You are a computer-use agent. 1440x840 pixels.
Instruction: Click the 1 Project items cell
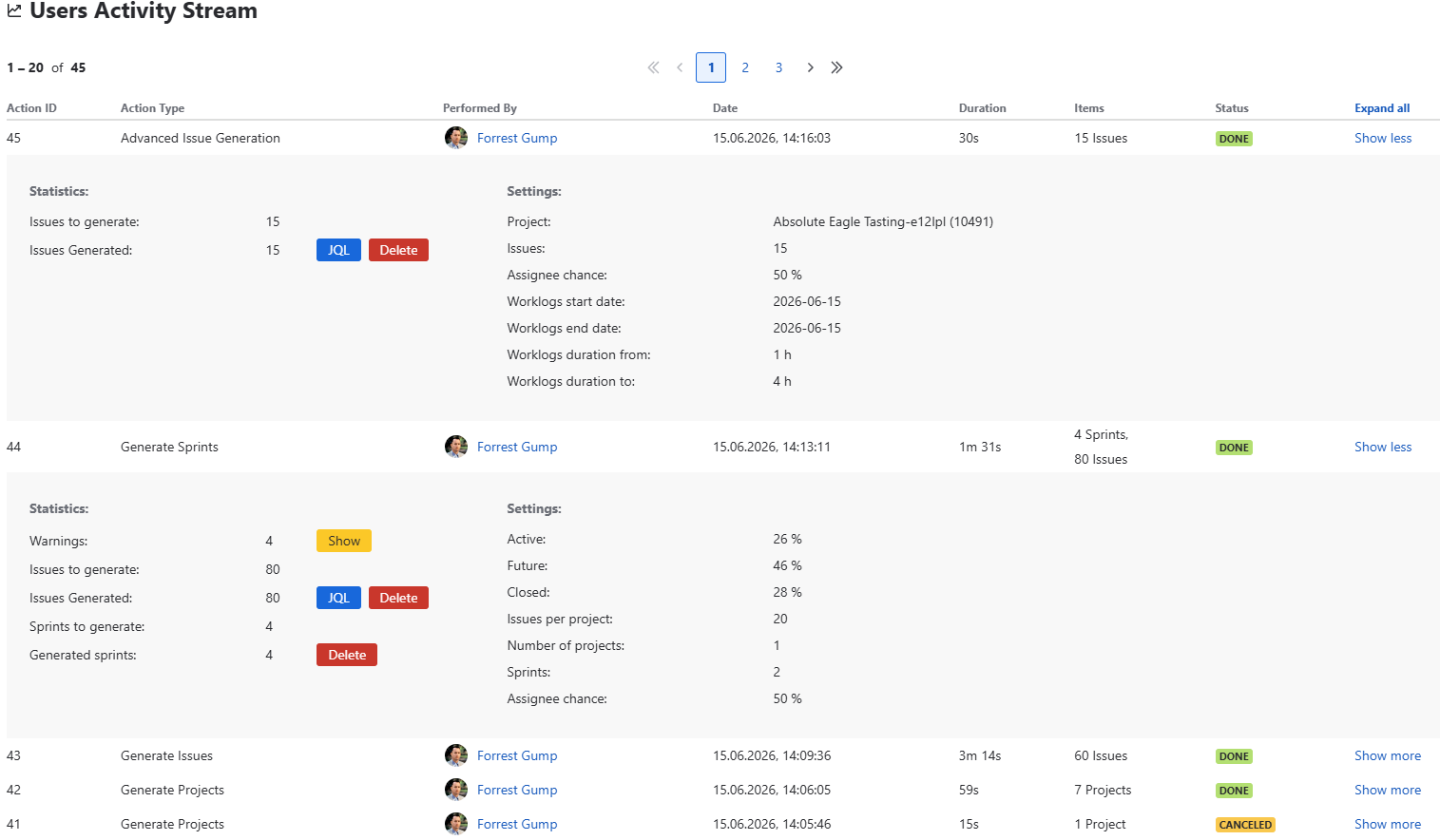point(1100,824)
